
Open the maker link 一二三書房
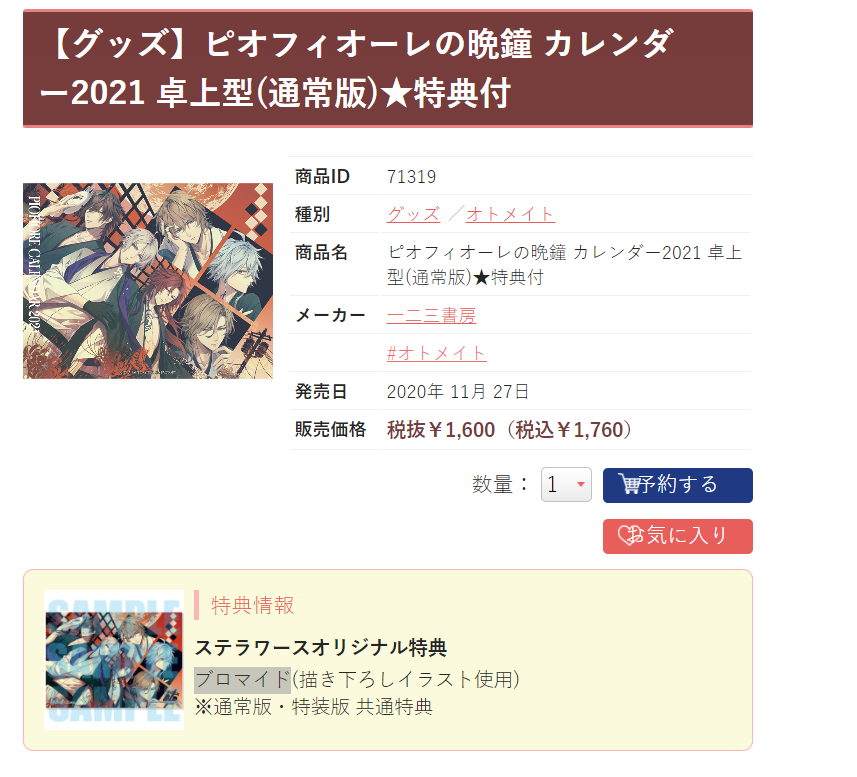(431, 315)
